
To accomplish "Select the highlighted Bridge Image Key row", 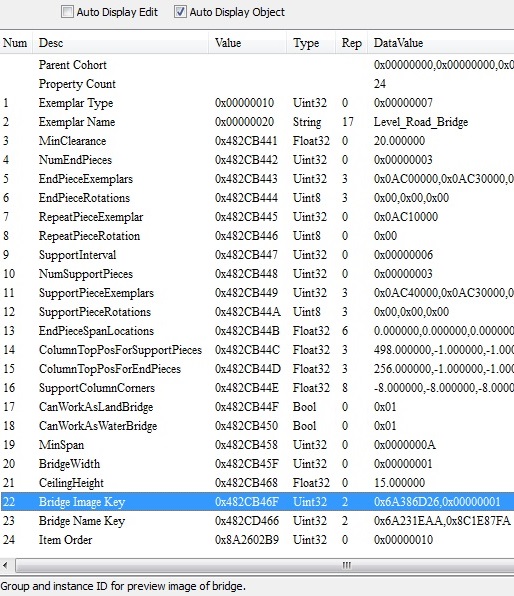I will (257, 502).
